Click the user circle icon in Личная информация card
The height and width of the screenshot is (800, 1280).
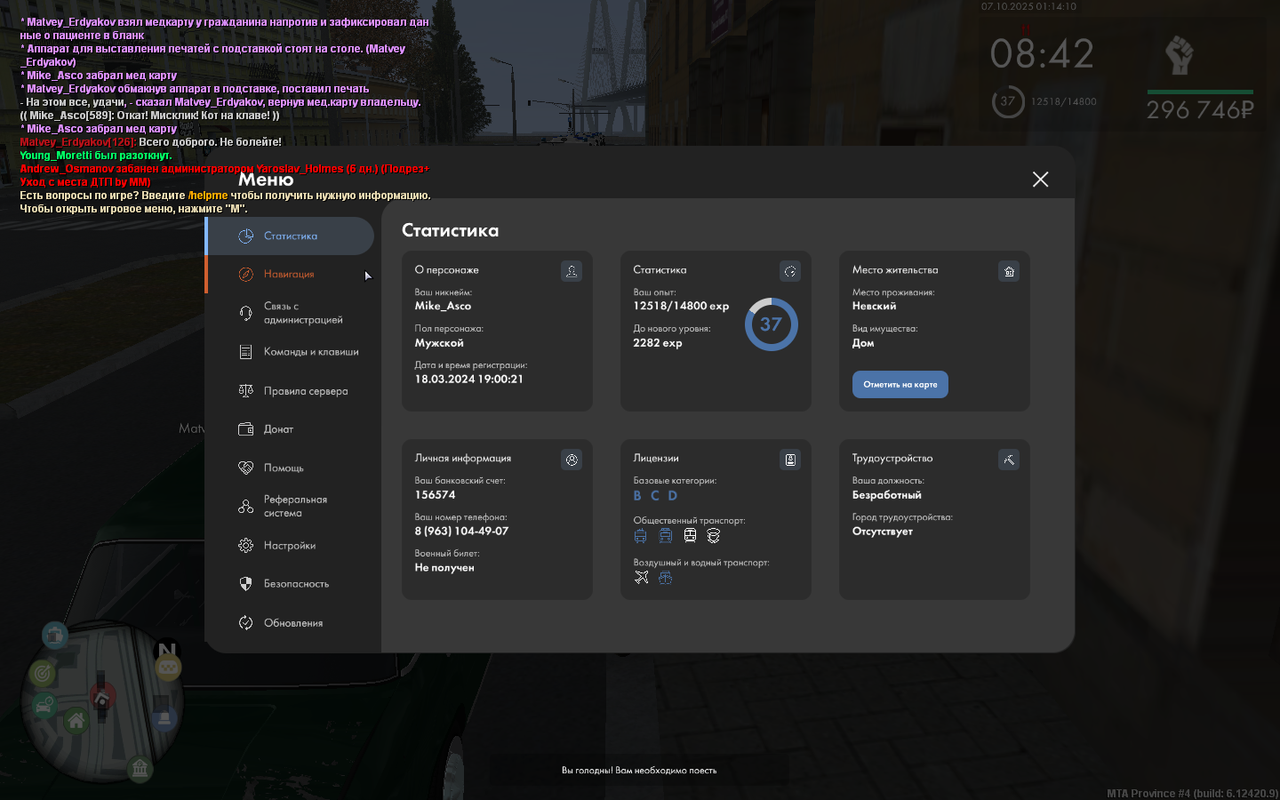[571, 459]
